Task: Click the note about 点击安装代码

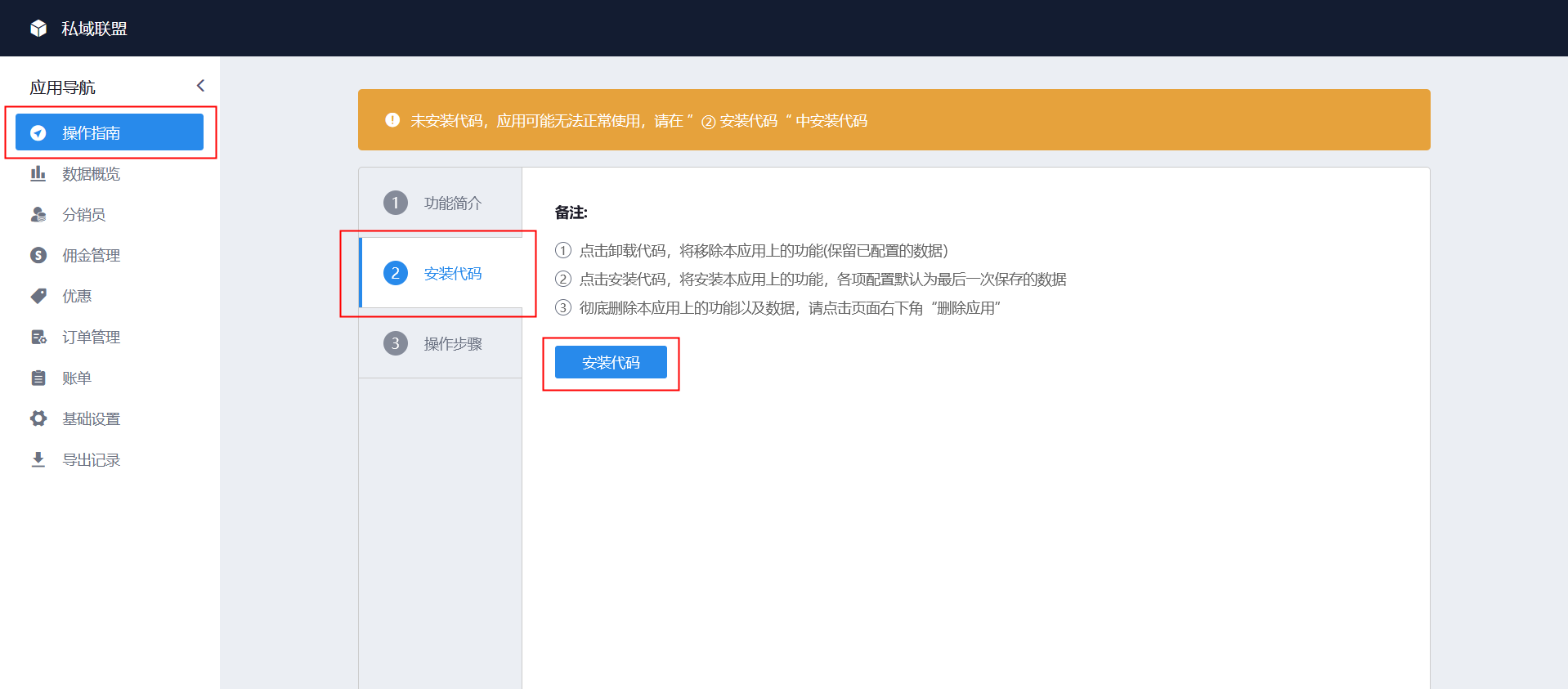Action: (x=811, y=280)
